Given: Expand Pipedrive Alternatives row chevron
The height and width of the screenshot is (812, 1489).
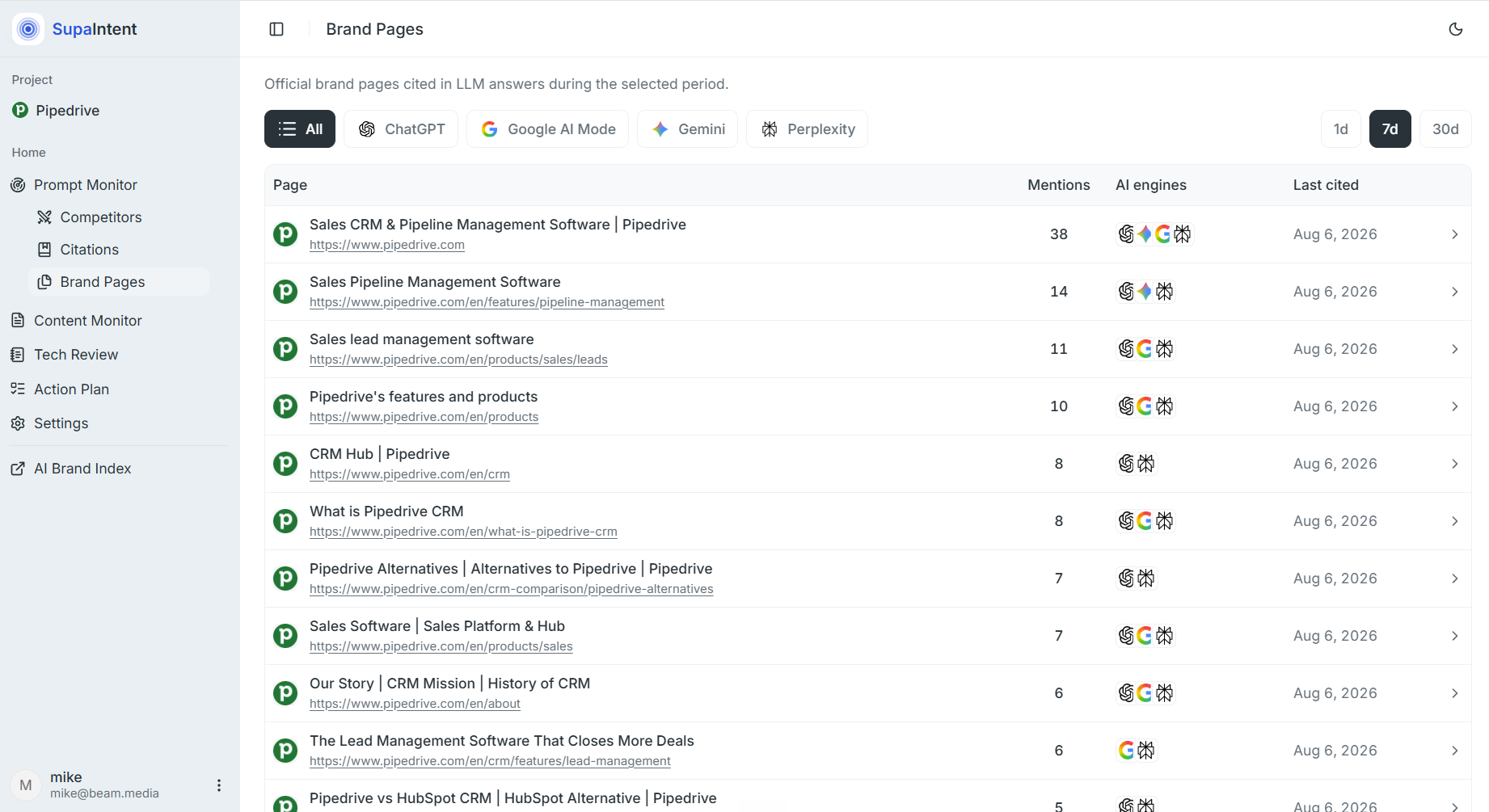Looking at the screenshot, I should [x=1454, y=578].
